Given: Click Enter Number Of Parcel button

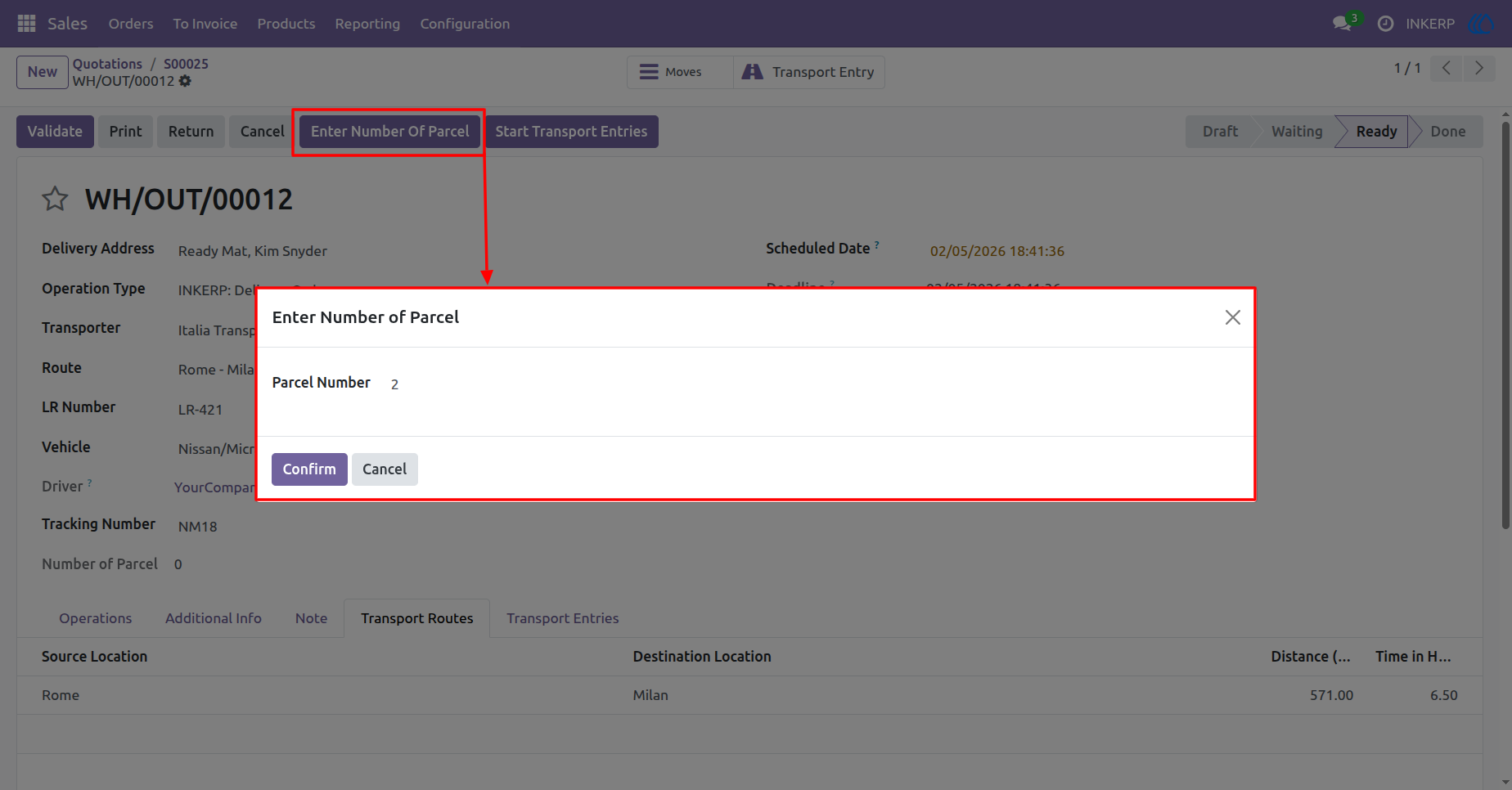Looking at the screenshot, I should pyautogui.click(x=389, y=132).
